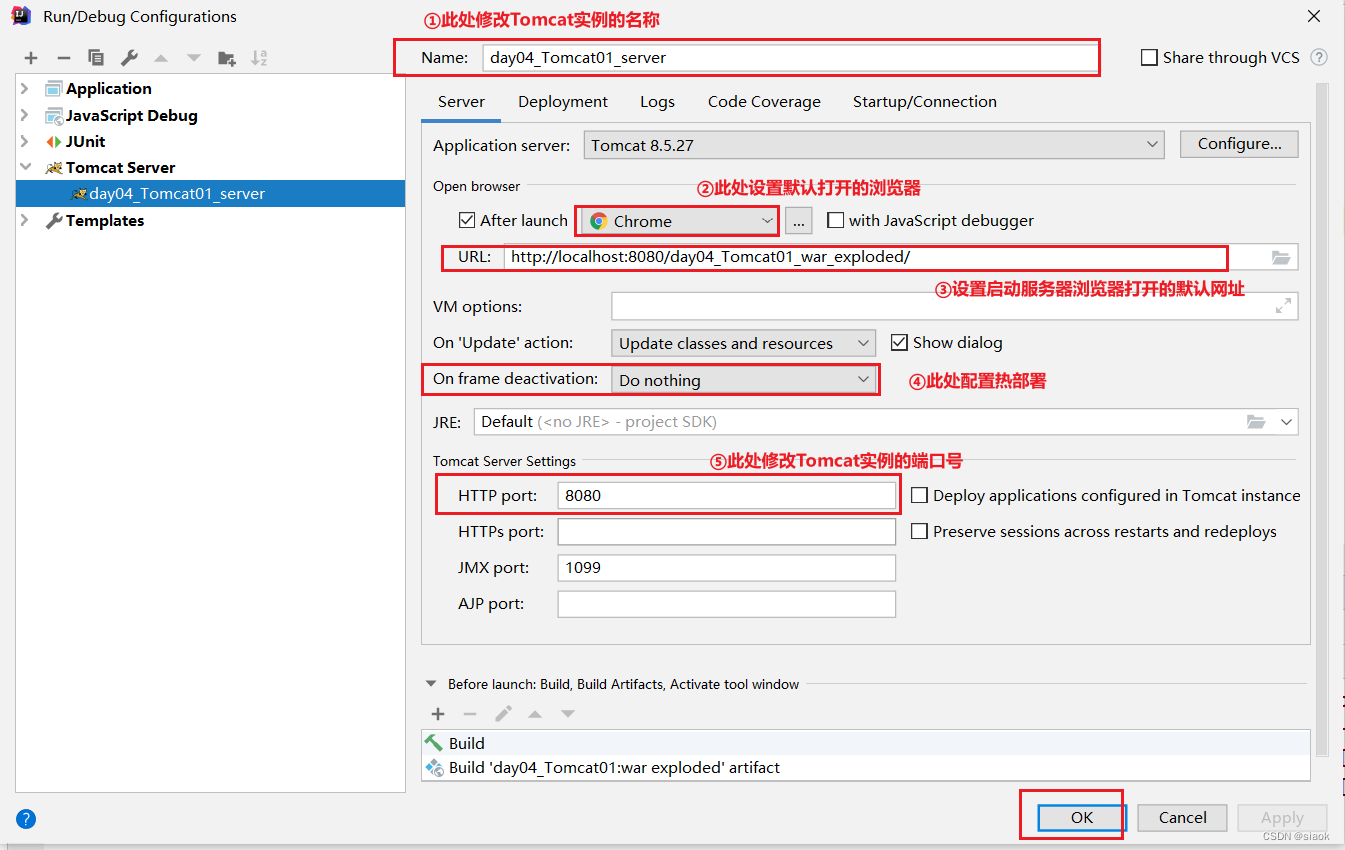Switch to the Code Coverage tab
1345x850 pixels.
point(764,101)
